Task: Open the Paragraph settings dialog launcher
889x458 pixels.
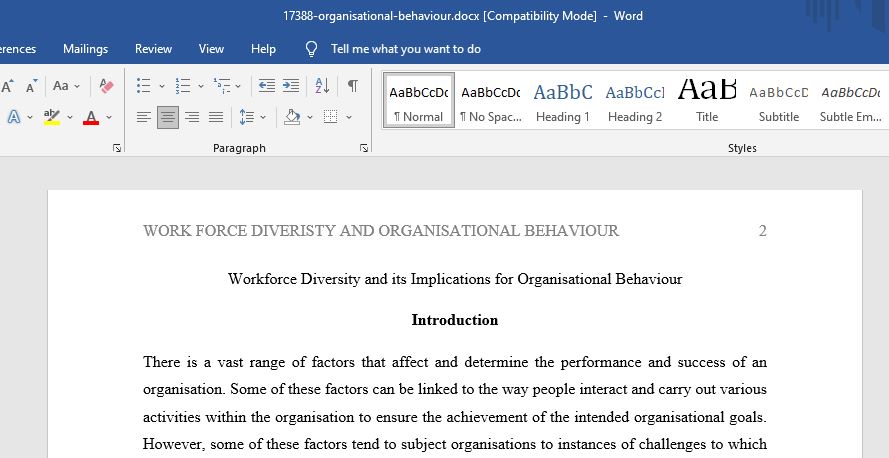Action: pyautogui.click(x=364, y=148)
